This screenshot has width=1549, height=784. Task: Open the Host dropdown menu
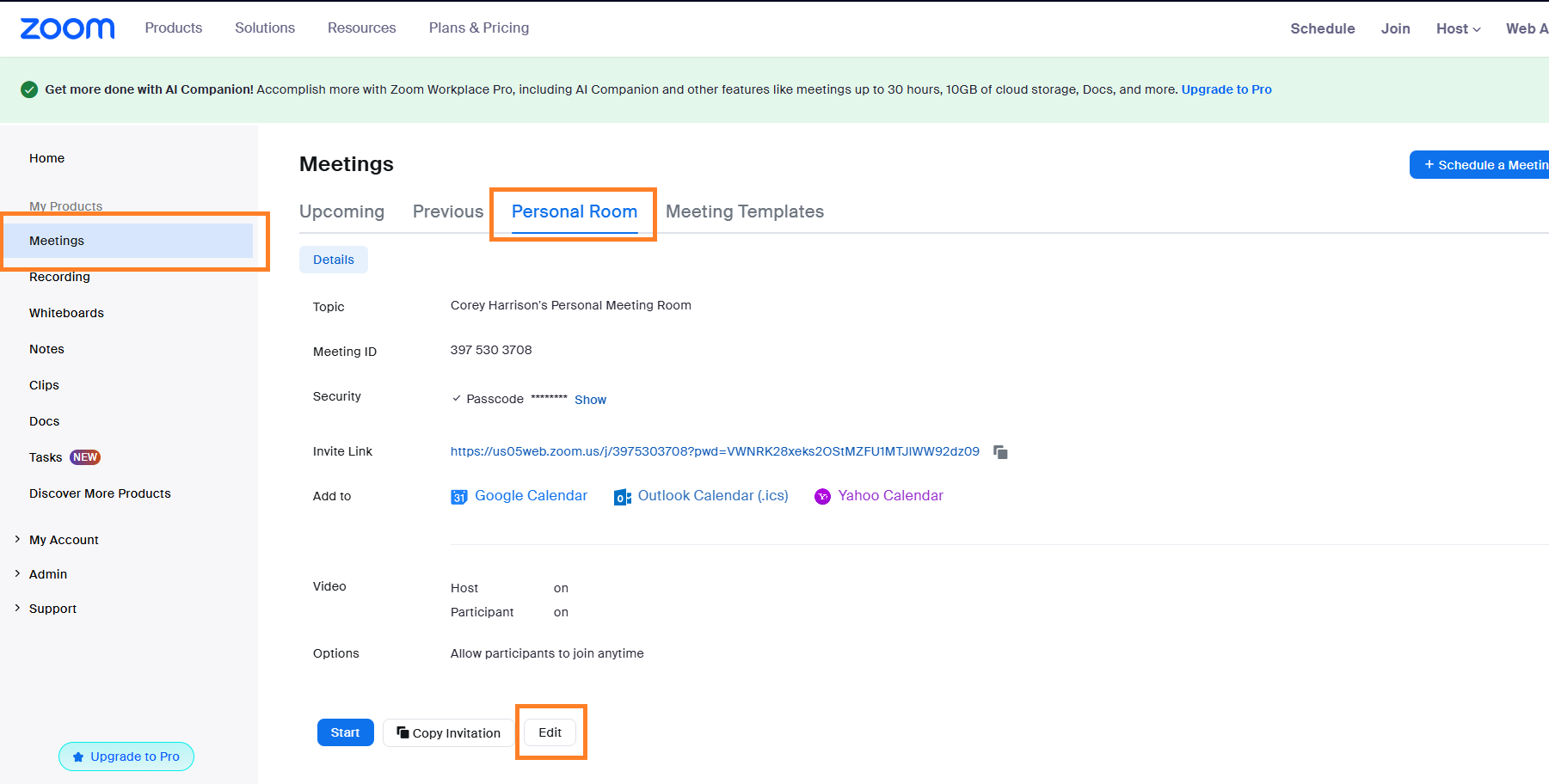click(x=1459, y=28)
